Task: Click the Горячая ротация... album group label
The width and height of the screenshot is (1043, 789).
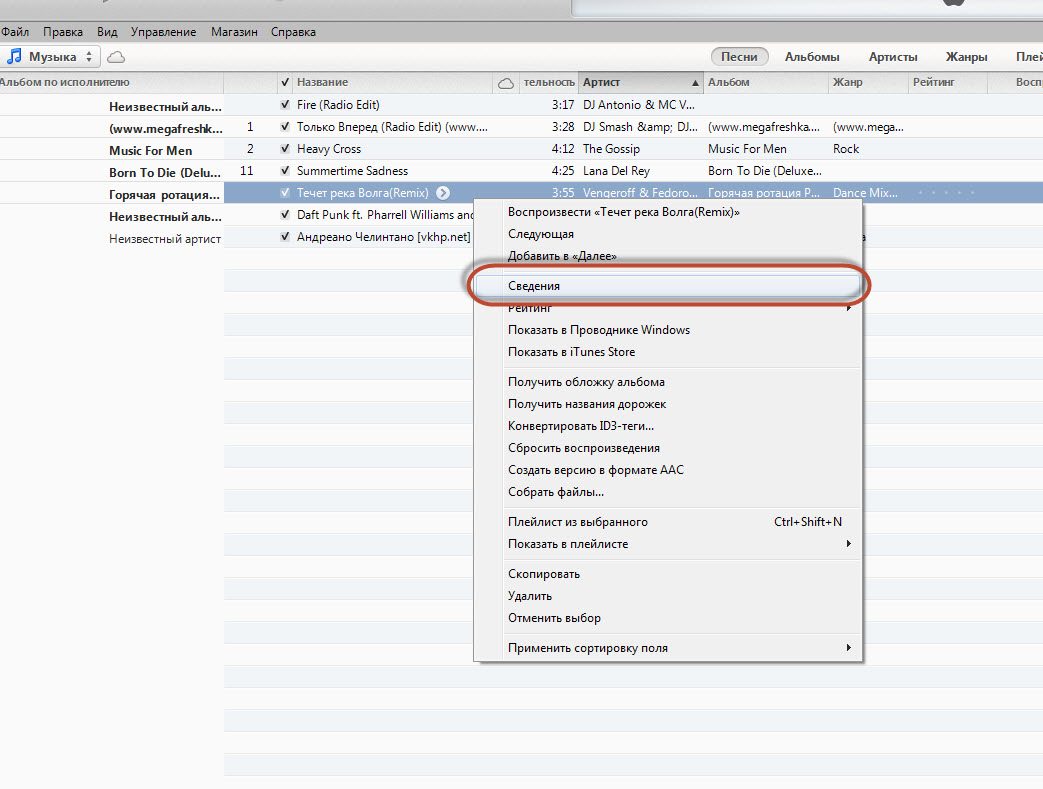Action: pyautogui.click(x=164, y=195)
